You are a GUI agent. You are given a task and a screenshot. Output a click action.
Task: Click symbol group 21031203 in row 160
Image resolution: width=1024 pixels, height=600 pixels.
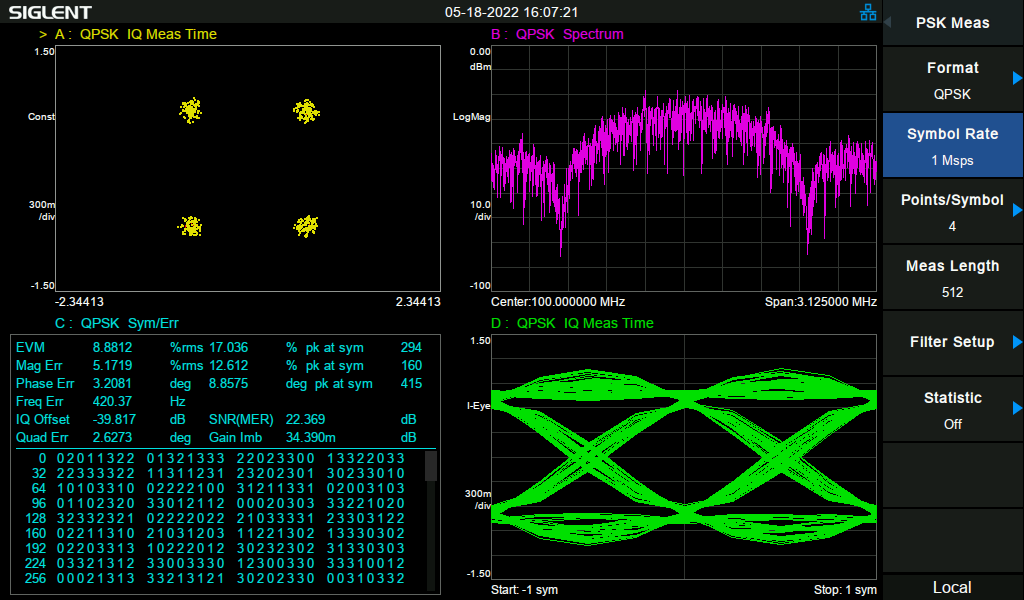point(186,533)
